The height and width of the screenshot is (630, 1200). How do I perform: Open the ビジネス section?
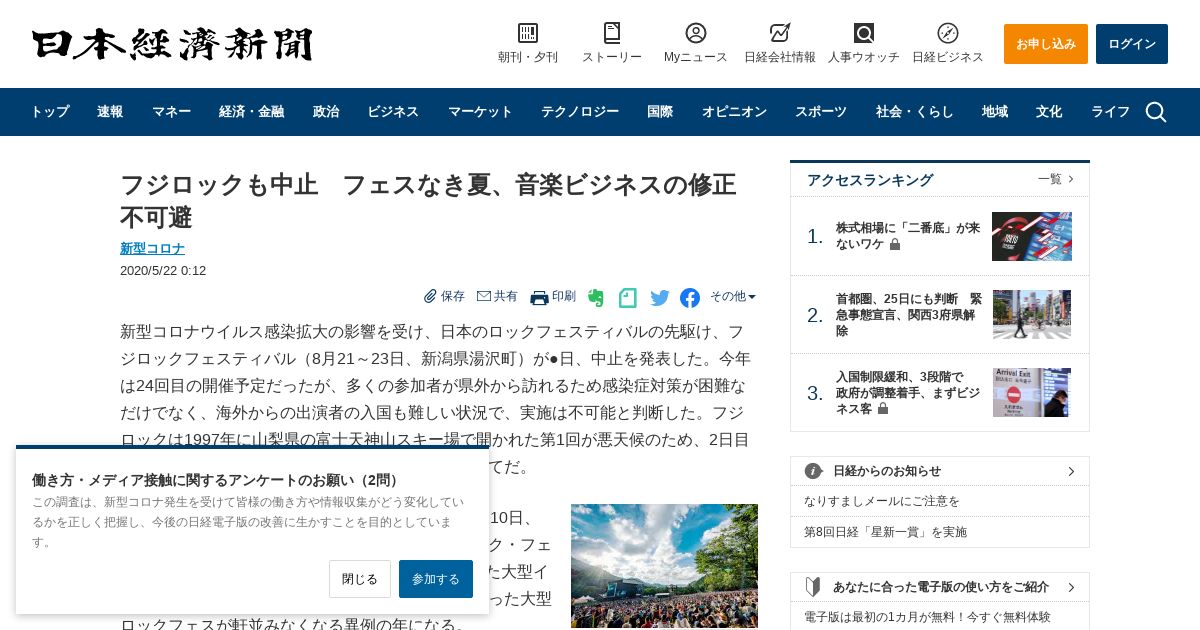[x=393, y=112]
